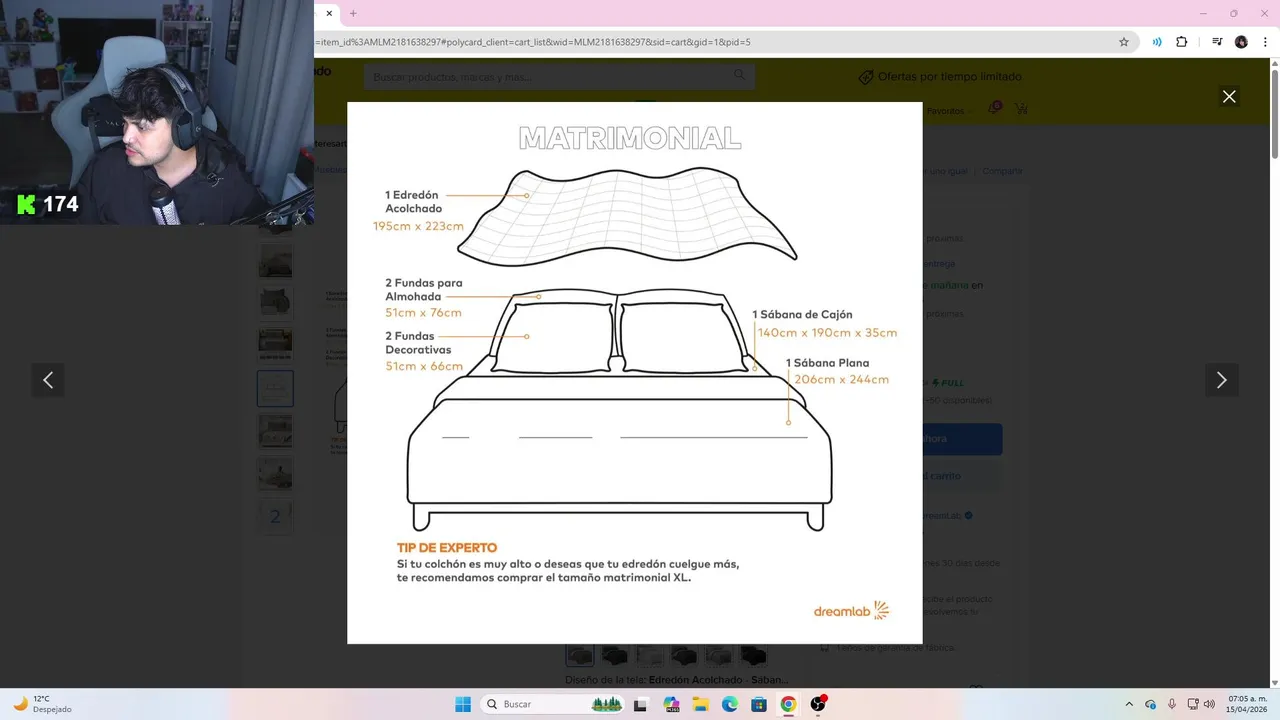Open Microsoft Edge from the taskbar
1280x720 pixels.
point(730,704)
